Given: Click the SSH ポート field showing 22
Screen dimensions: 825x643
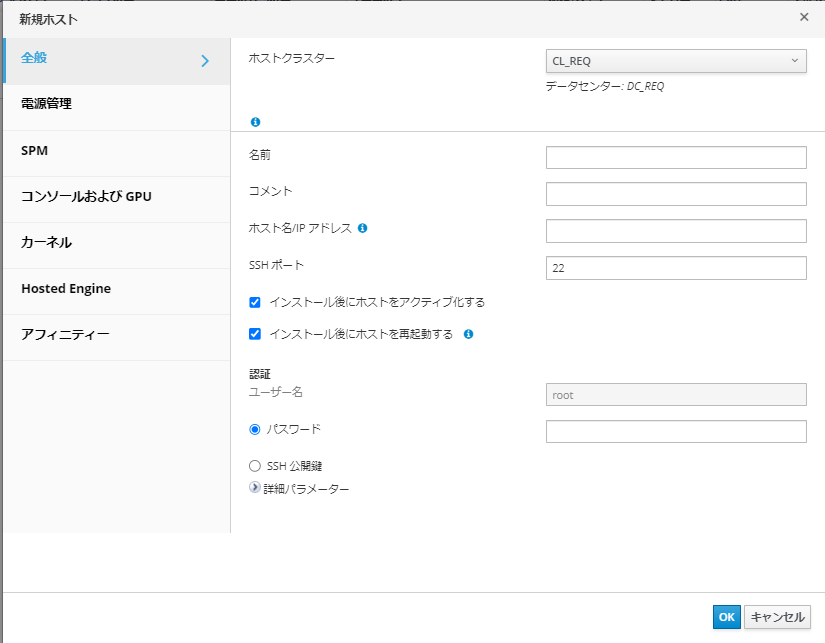Looking at the screenshot, I should click(x=676, y=268).
